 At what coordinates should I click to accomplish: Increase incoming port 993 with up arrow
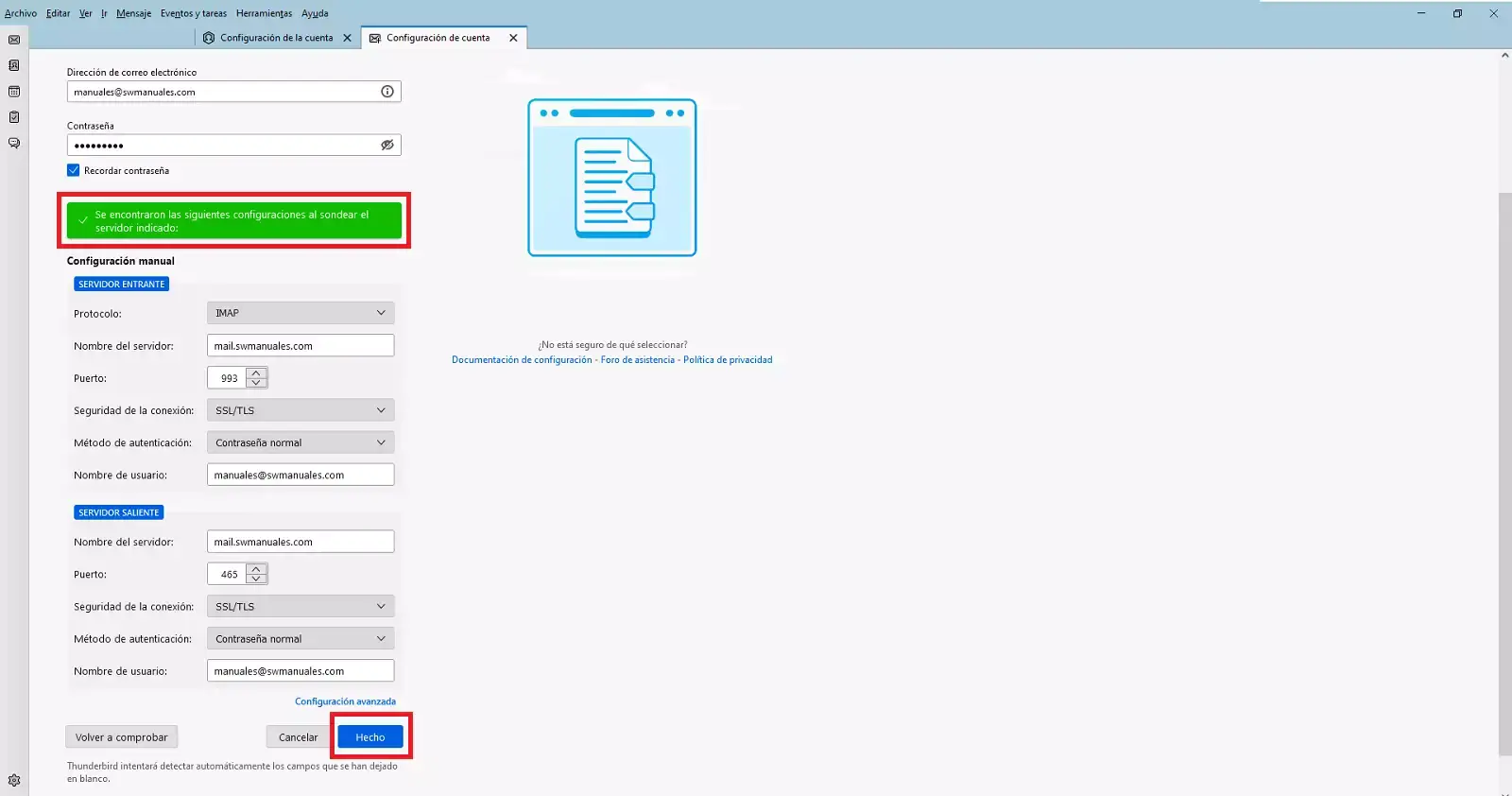(x=256, y=372)
